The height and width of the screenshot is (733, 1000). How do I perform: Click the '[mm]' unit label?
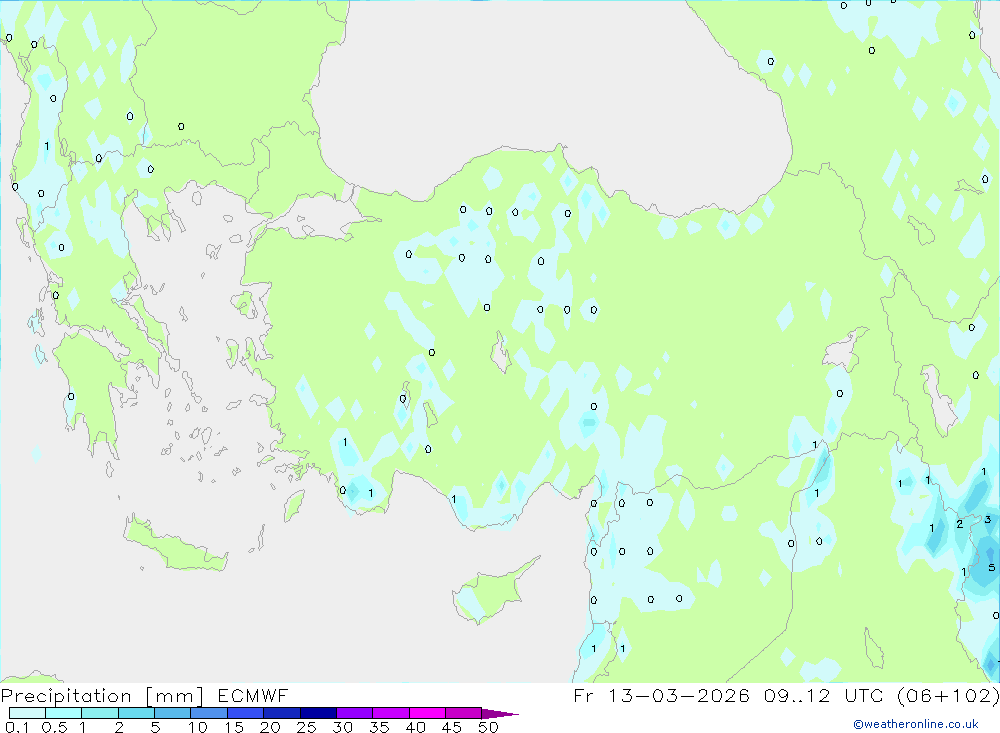point(174,696)
